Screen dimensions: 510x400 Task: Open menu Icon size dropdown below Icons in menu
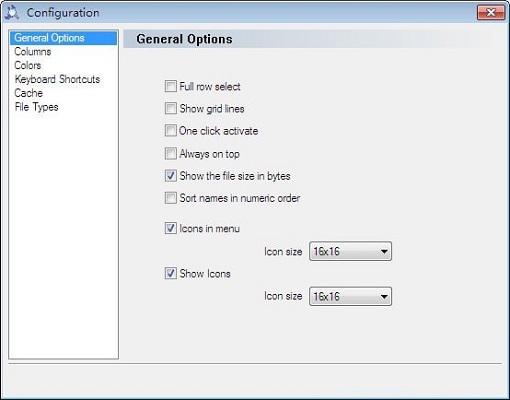350,251
